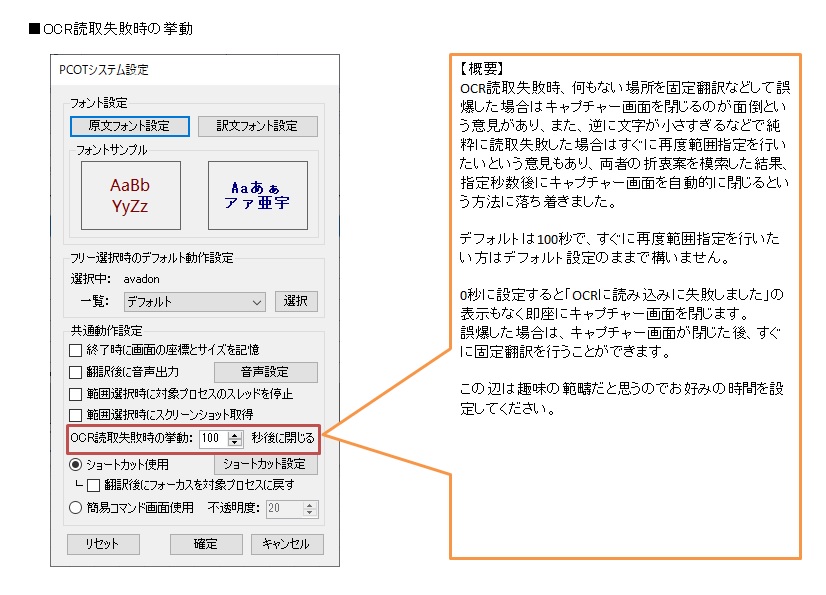826x595 pixels.
Task: Click the リセット button
Action: [103, 544]
